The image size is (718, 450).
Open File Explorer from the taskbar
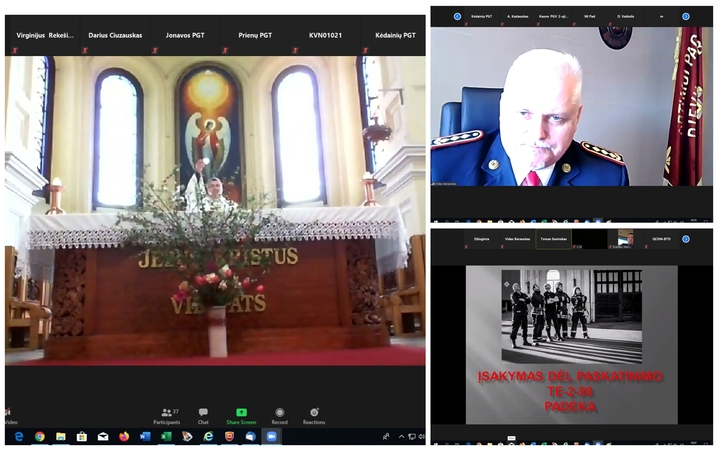[x=60, y=437]
